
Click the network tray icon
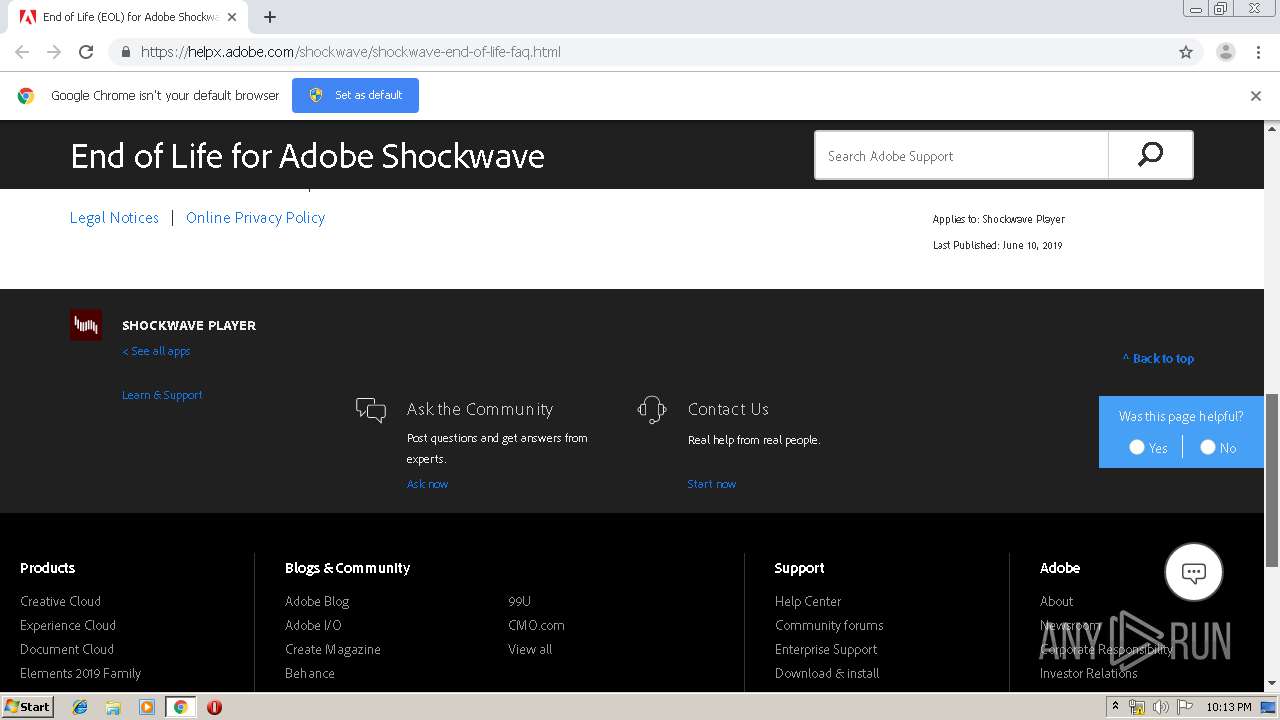(x=1137, y=707)
